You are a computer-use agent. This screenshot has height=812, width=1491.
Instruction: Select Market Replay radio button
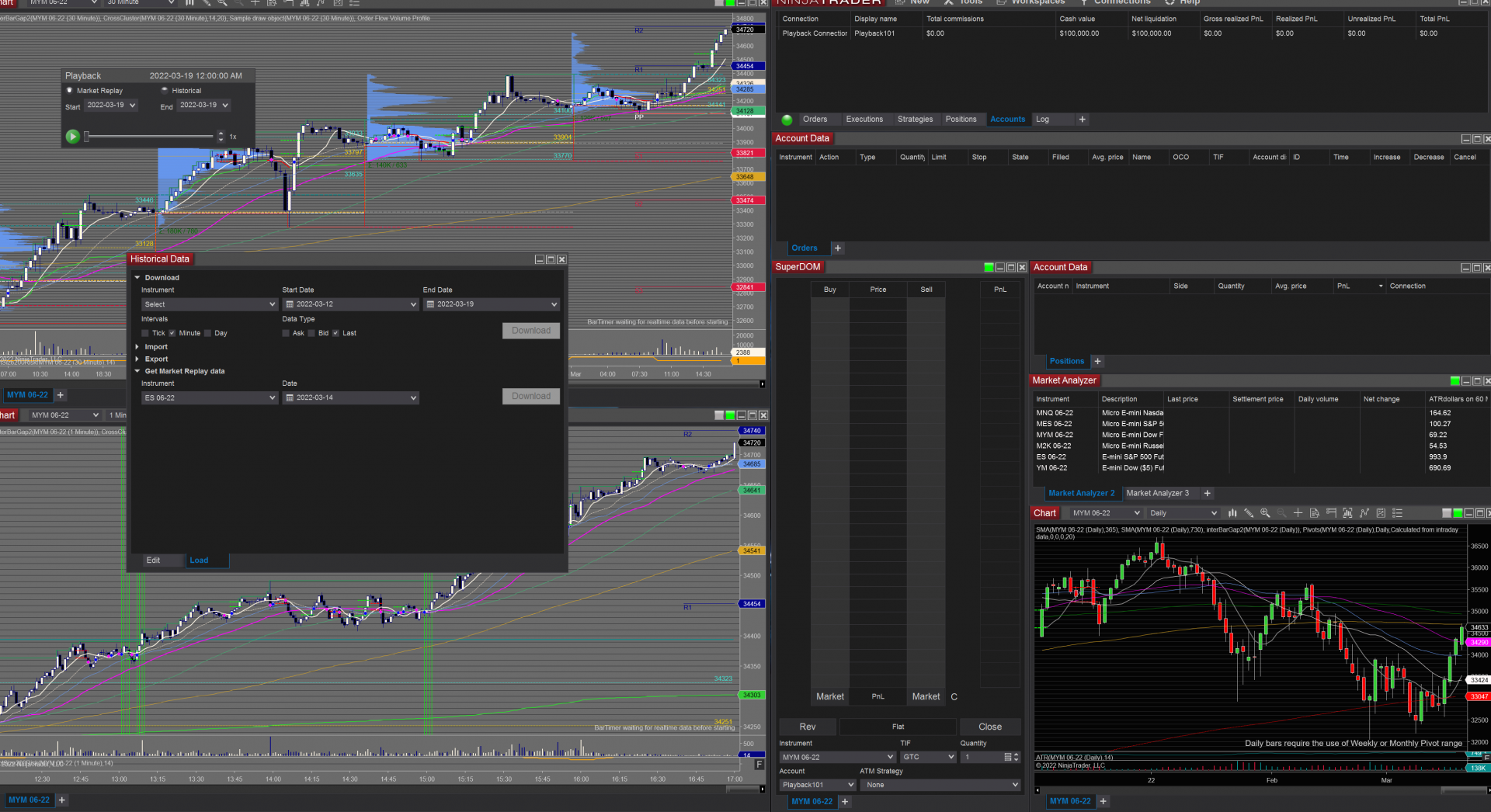pos(70,90)
